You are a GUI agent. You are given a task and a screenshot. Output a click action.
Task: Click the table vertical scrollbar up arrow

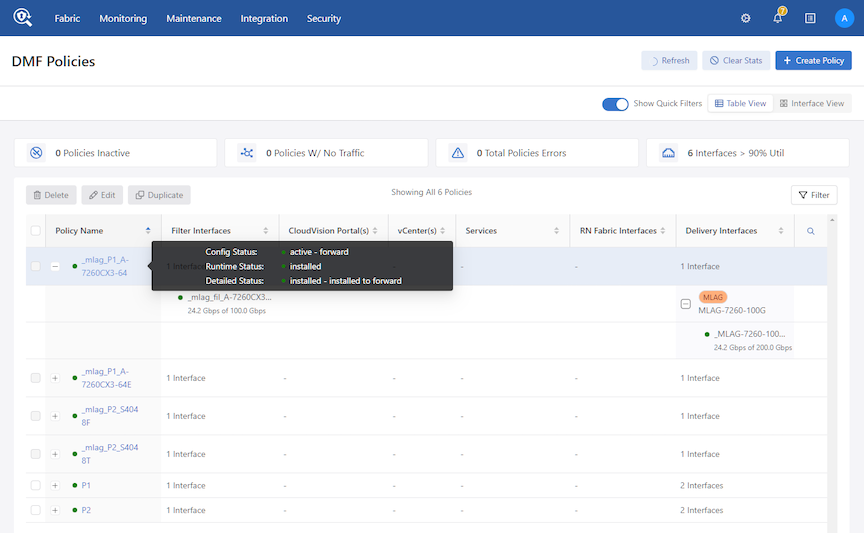[832, 220]
